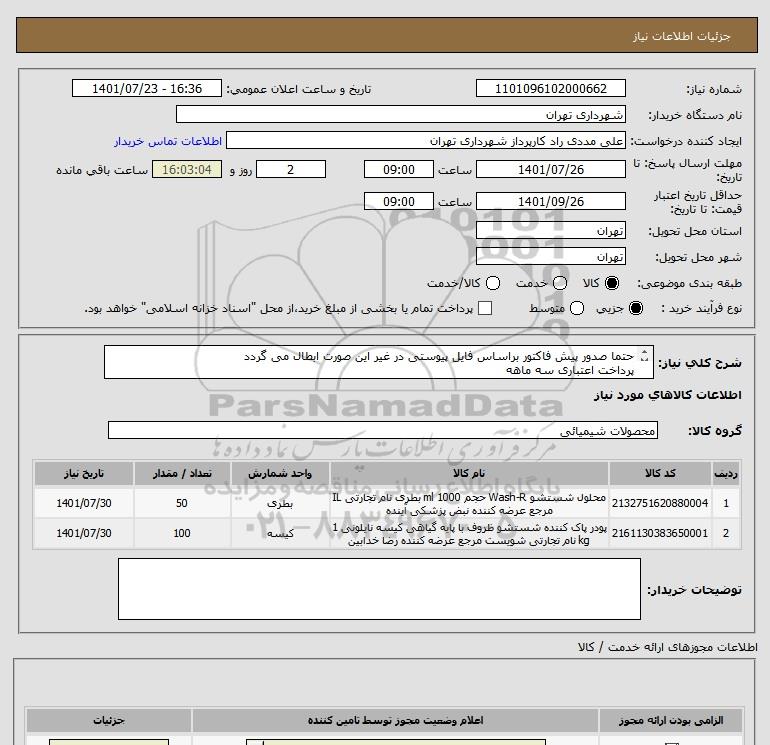
Task: Click product code 2161130383650001
Action: [660, 533]
